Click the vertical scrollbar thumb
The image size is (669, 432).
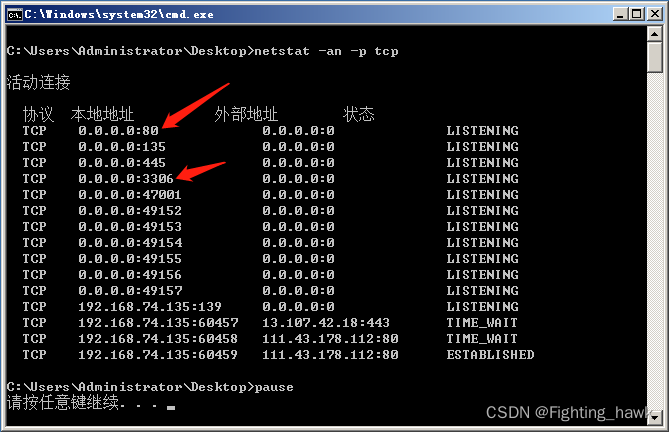(654, 57)
